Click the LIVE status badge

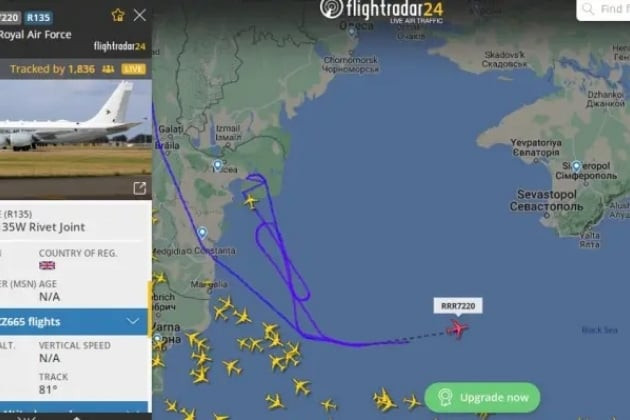(133, 69)
